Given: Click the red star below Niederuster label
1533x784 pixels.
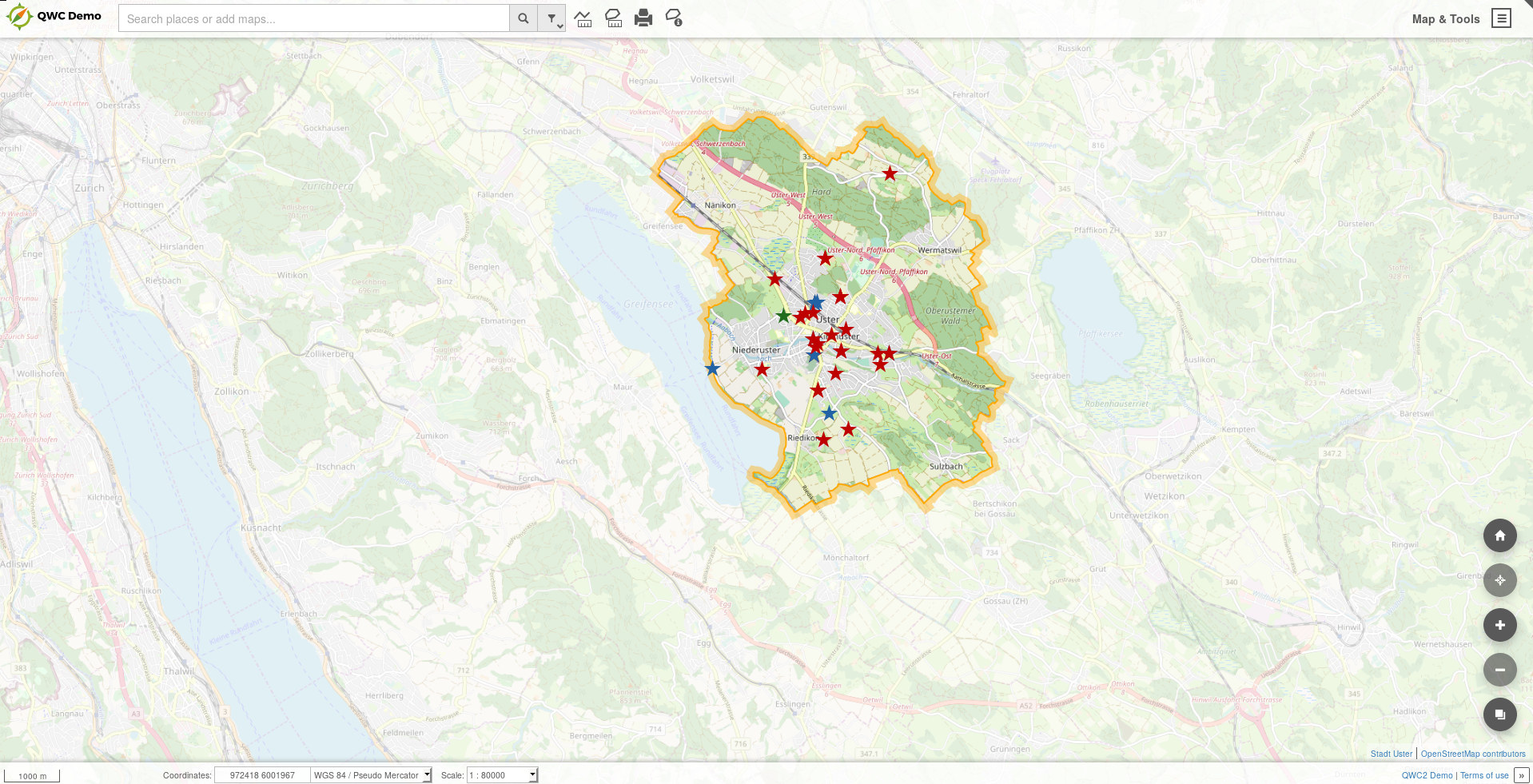Looking at the screenshot, I should click(763, 369).
